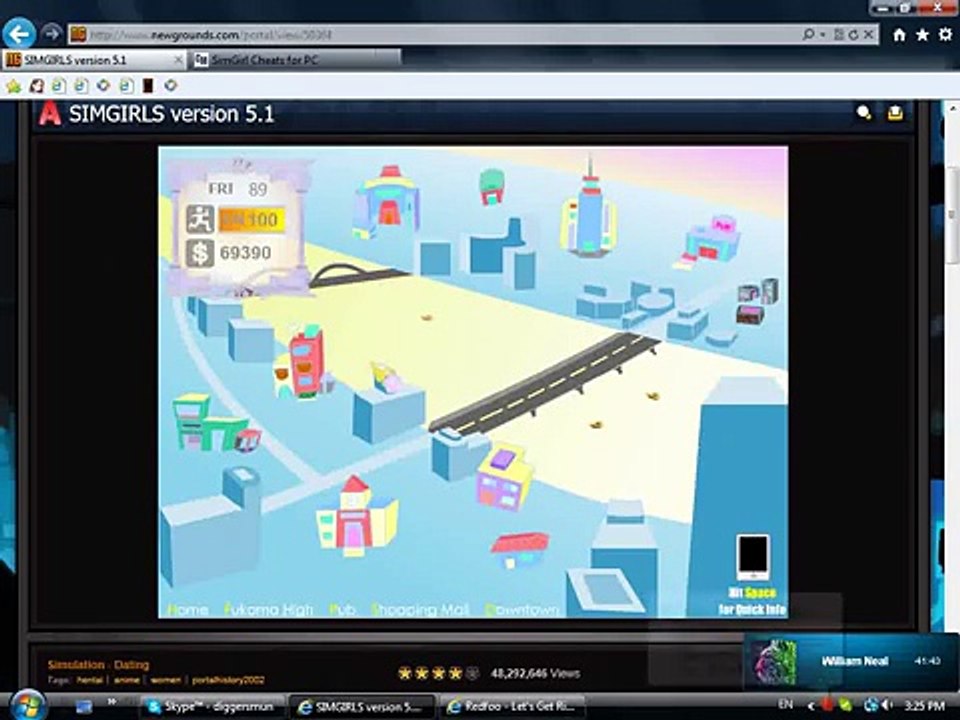The width and height of the screenshot is (960, 720).
Task: Click the dollar sign money icon
Action: [200, 253]
